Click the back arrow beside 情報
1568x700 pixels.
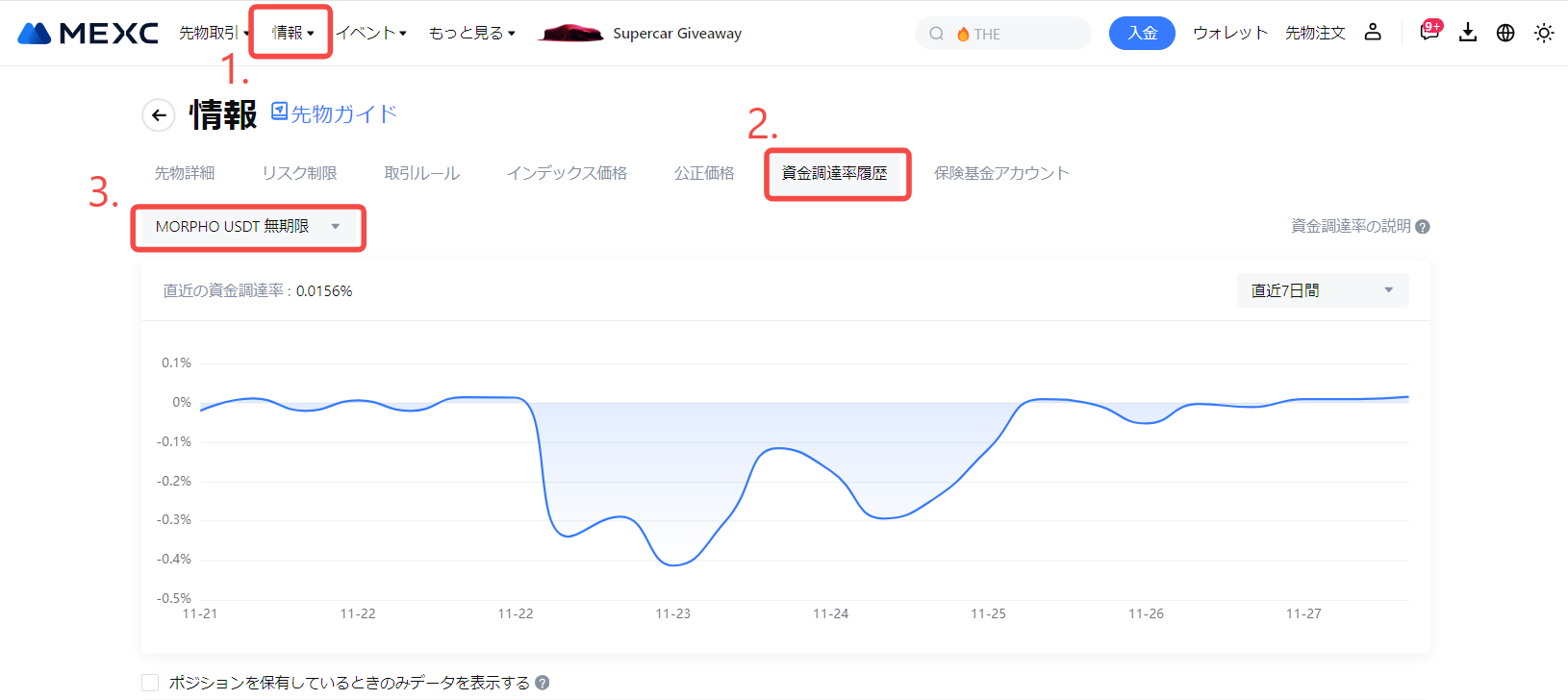[x=159, y=115]
